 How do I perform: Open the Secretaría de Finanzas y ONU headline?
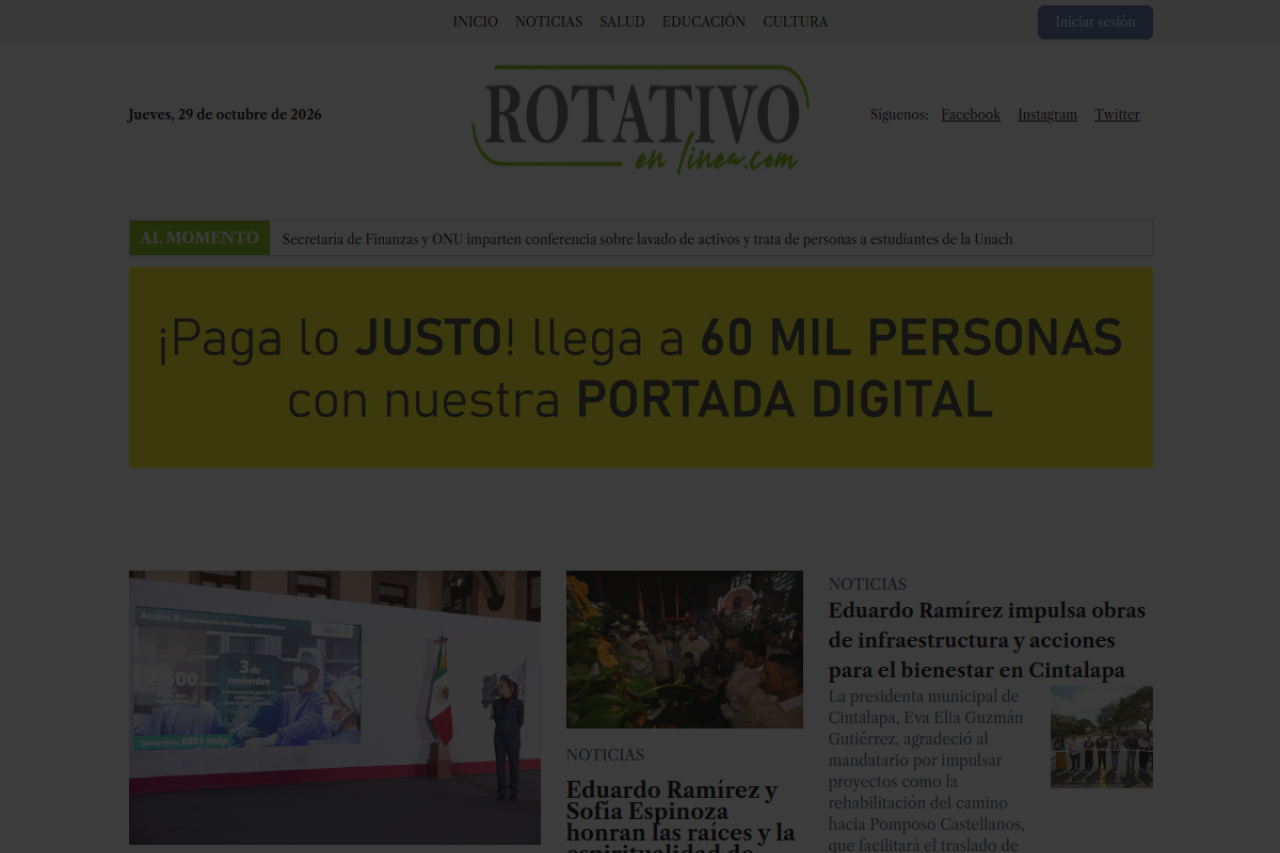click(x=647, y=239)
